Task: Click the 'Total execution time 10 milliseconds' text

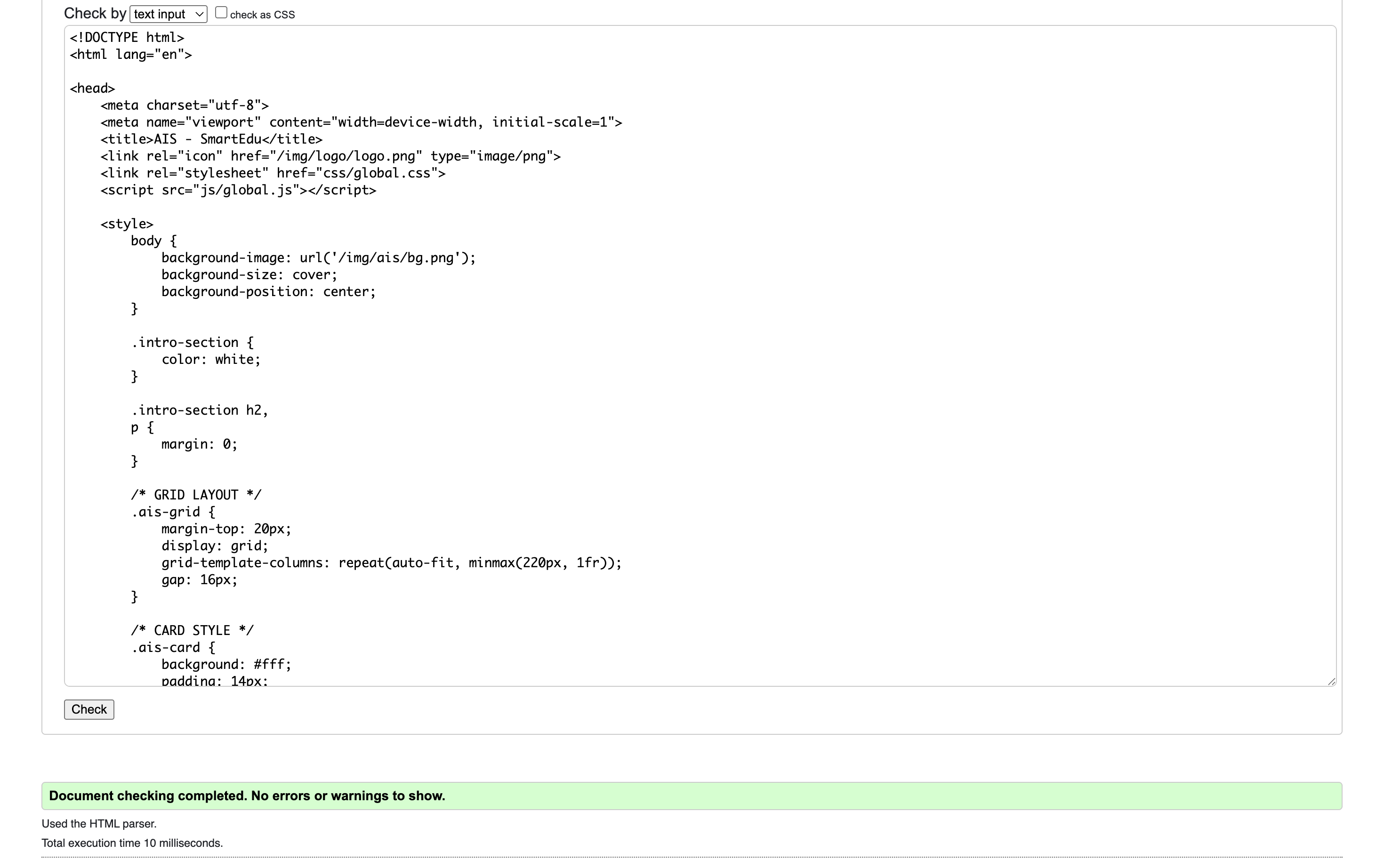Action: click(x=132, y=843)
